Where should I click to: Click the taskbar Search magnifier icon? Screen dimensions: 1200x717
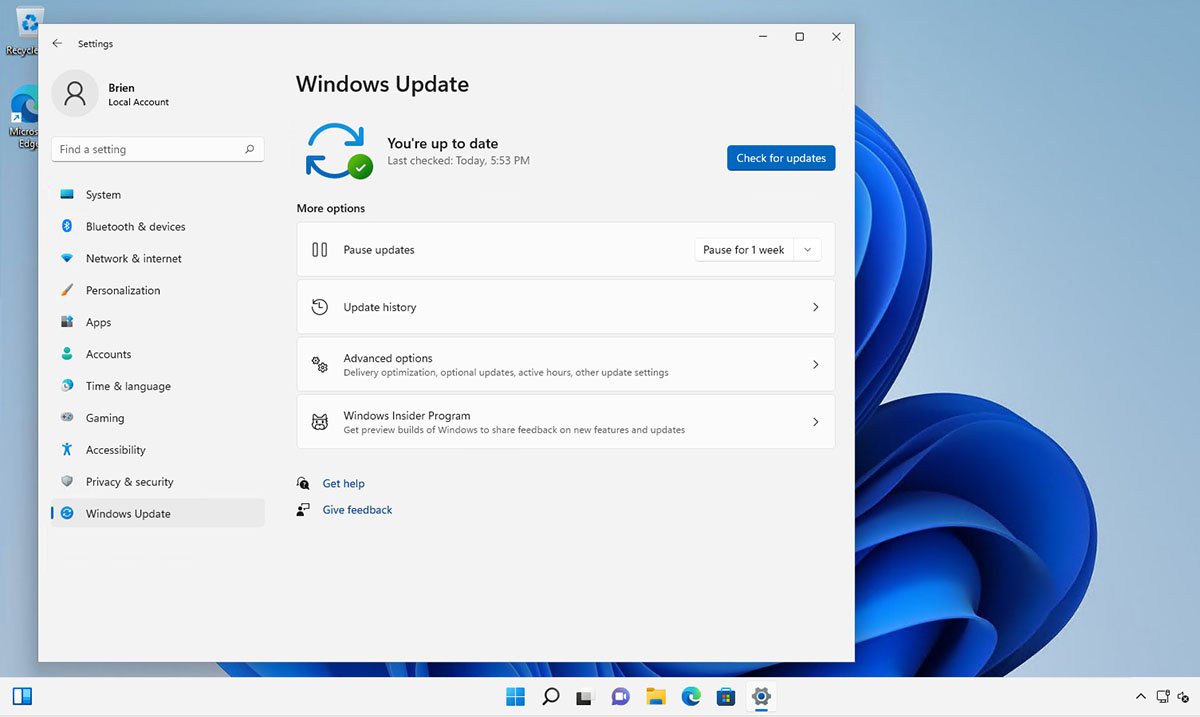tap(550, 696)
